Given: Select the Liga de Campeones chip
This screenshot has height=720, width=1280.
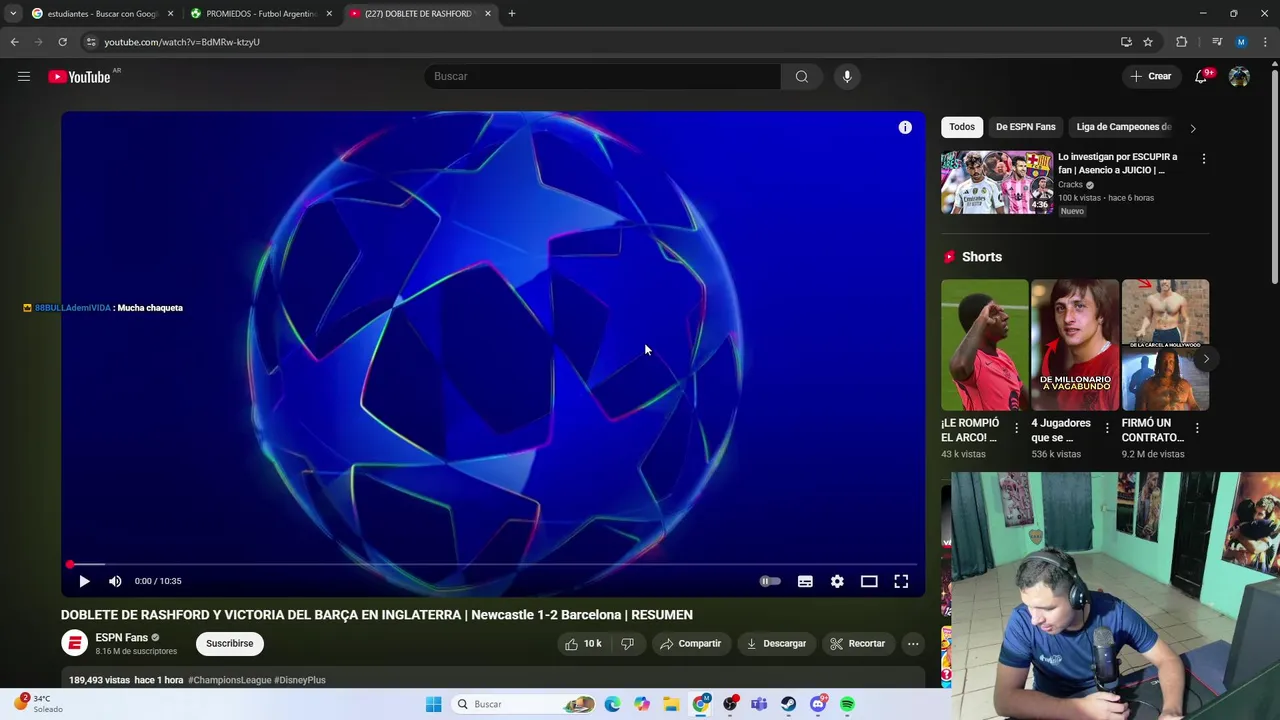Looking at the screenshot, I should [1124, 127].
